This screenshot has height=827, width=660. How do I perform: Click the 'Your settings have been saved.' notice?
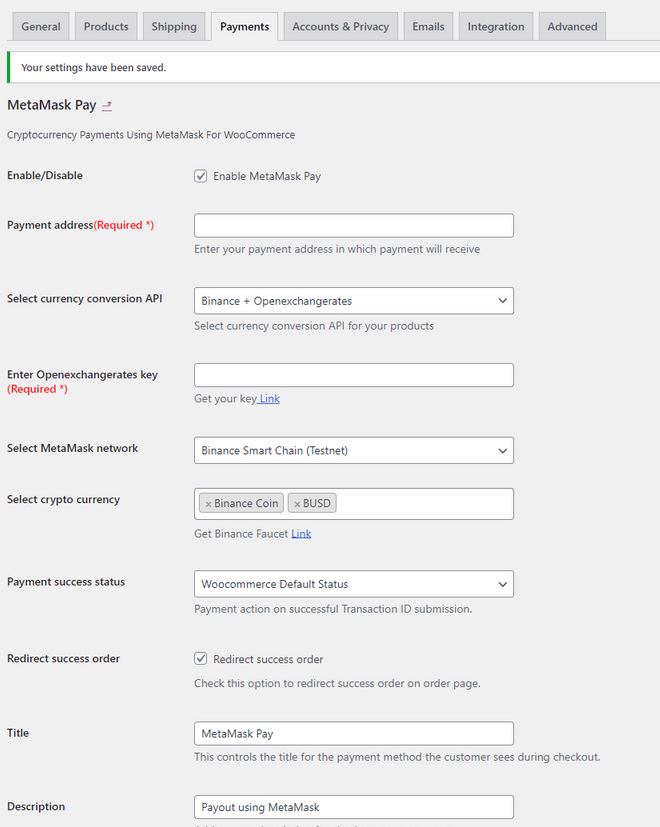[x=333, y=68]
